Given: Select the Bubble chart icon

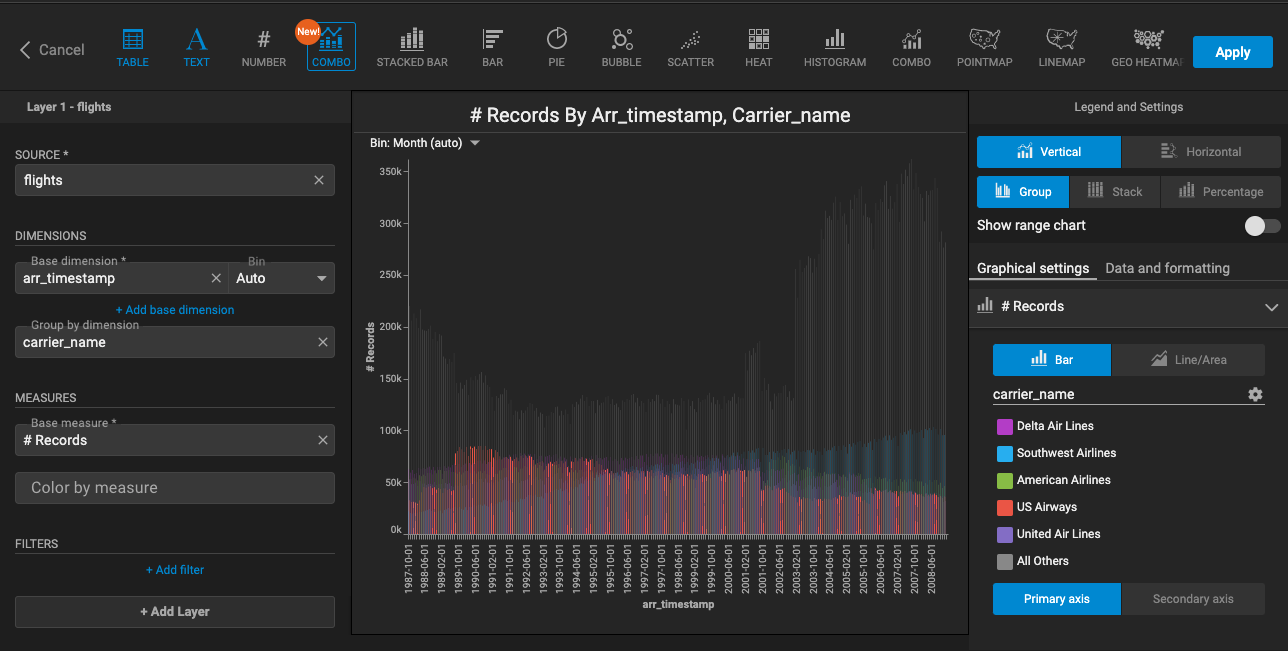Looking at the screenshot, I should (621, 47).
